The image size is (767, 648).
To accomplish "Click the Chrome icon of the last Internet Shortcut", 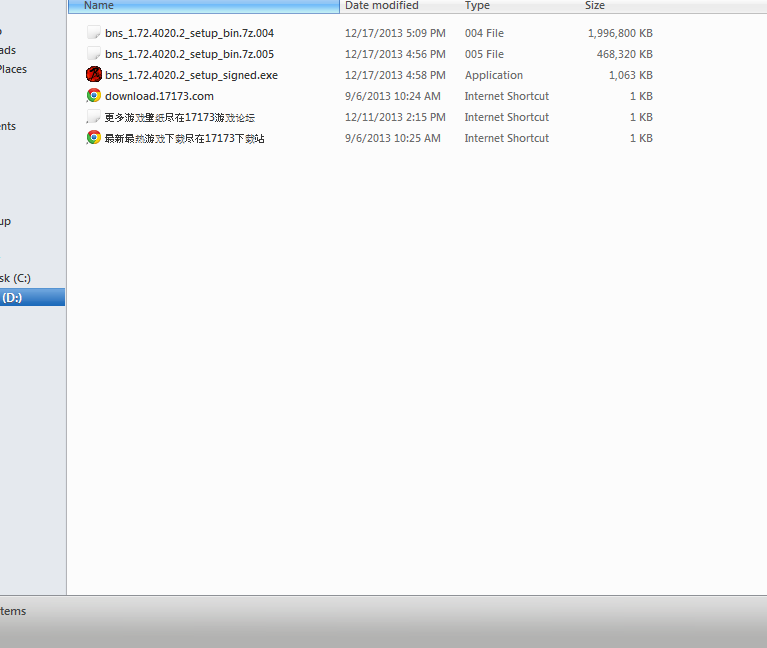I will 94,138.
